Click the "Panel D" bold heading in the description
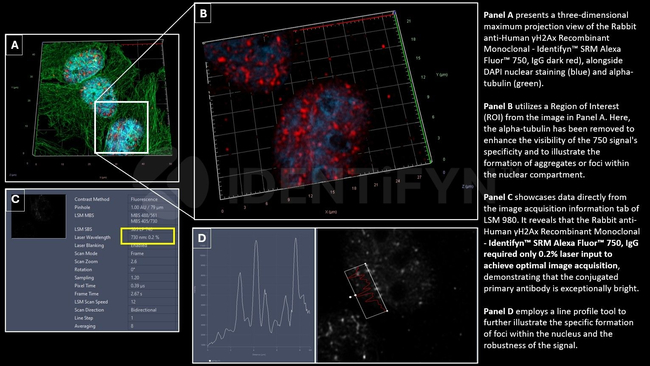 (498, 311)
